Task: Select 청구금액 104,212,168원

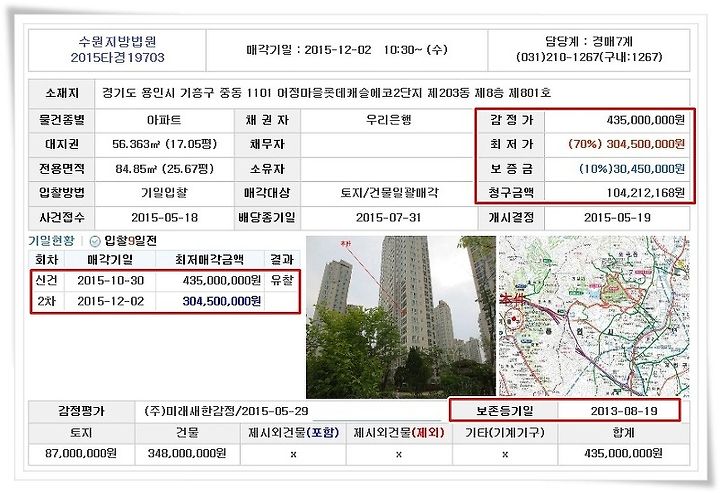Action: click(646, 193)
